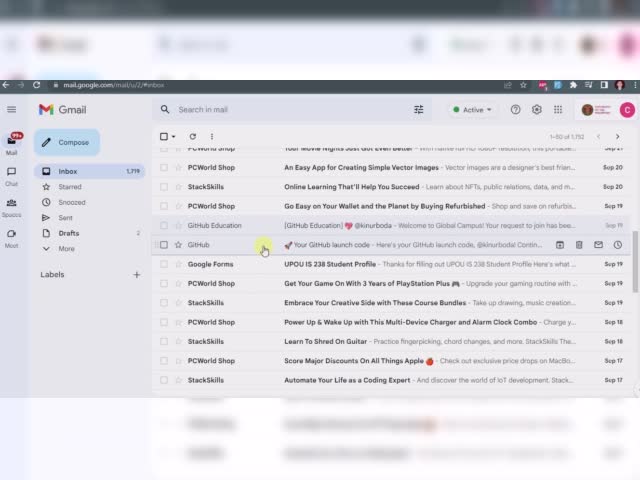Open the select dropdown arrow beside checkbox
This screenshot has height=480, width=640.
click(174, 136)
